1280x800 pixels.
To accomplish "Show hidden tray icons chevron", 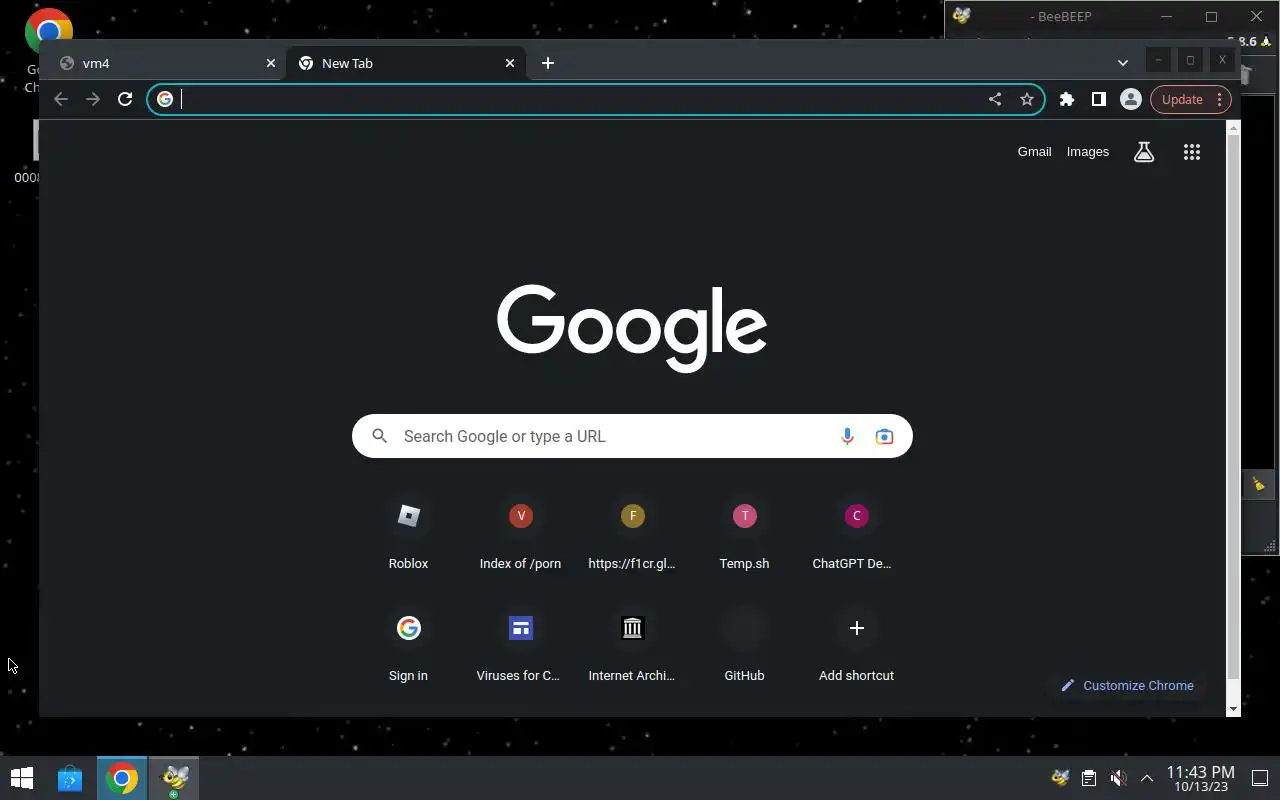I will 1147,778.
